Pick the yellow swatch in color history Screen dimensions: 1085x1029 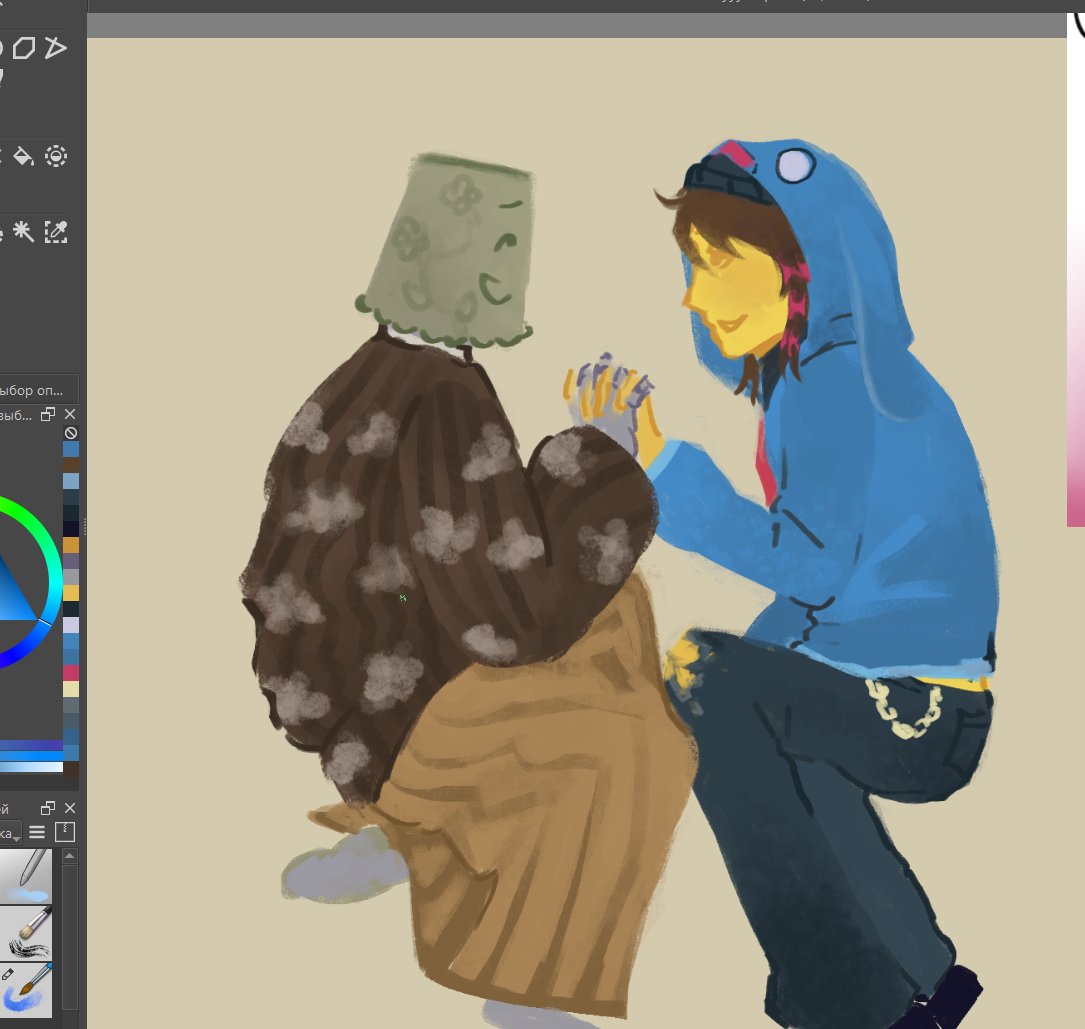point(71,593)
